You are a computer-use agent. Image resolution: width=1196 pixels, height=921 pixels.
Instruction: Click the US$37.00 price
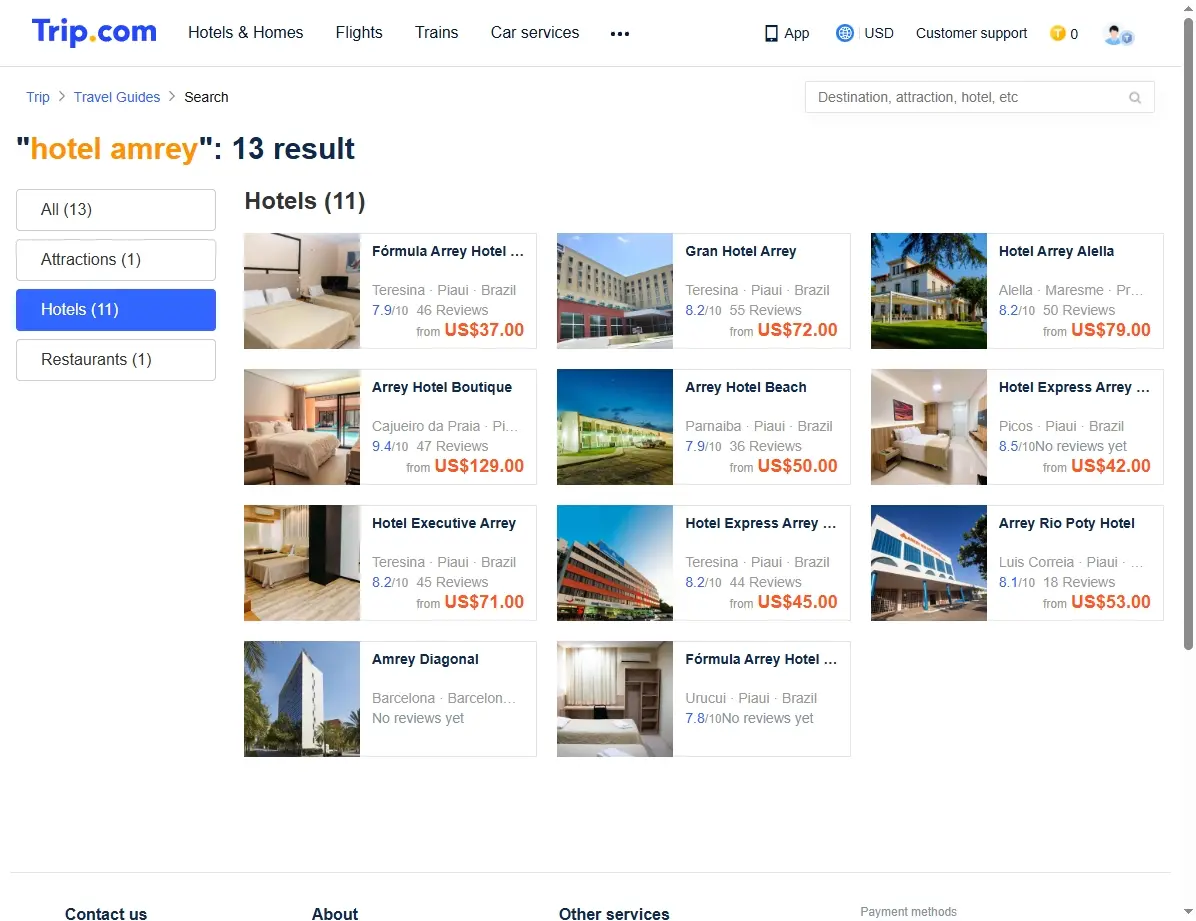pos(484,330)
